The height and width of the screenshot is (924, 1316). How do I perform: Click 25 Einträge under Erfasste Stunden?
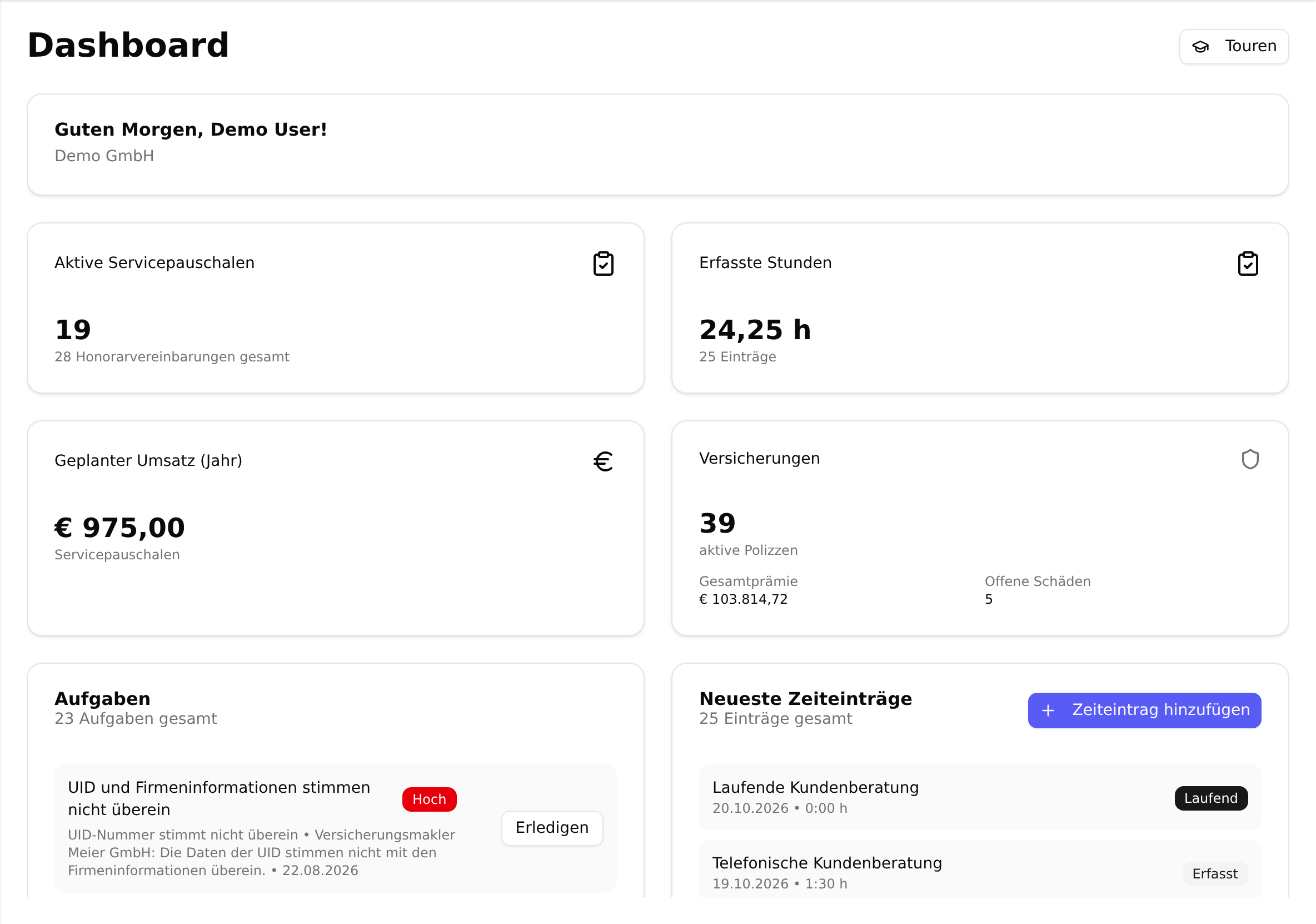pyautogui.click(x=737, y=357)
